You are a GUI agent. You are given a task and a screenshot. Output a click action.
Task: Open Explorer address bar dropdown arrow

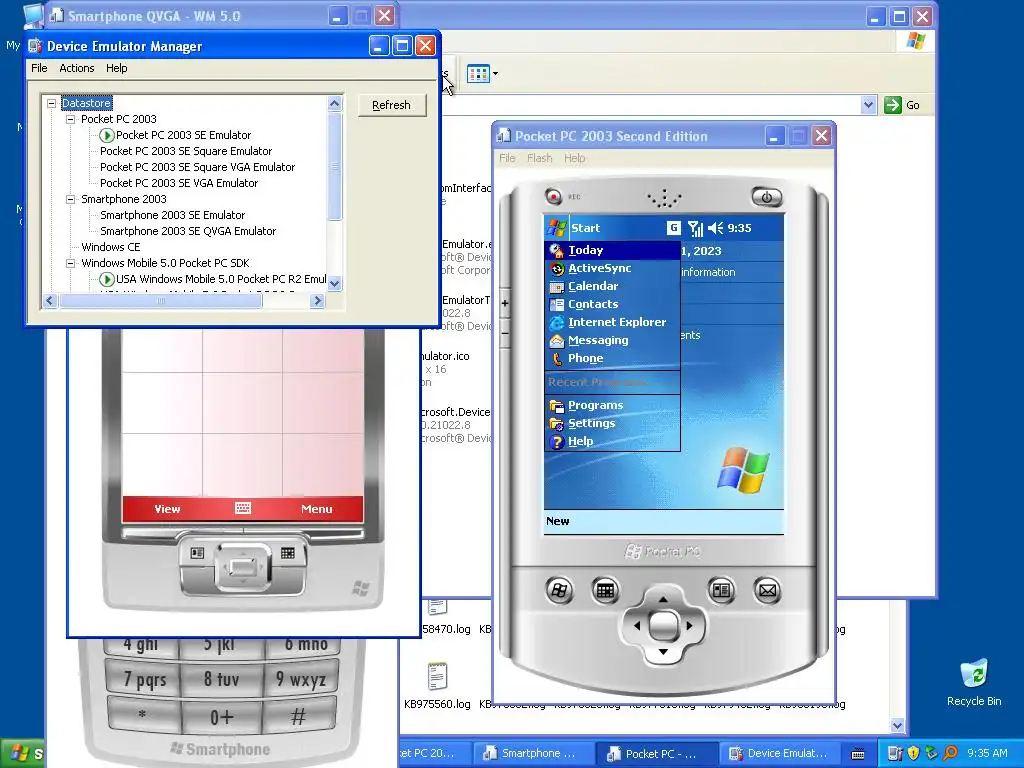(x=868, y=105)
